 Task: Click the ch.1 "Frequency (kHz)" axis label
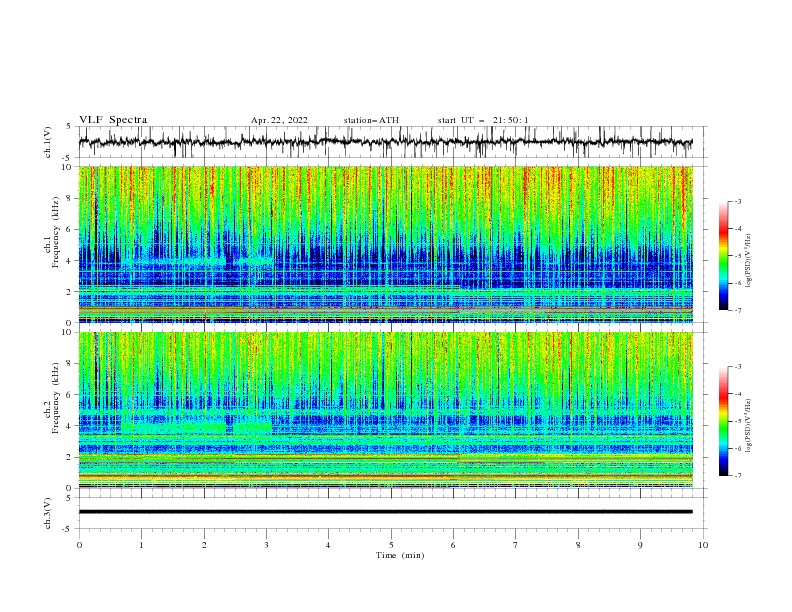[56, 230]
